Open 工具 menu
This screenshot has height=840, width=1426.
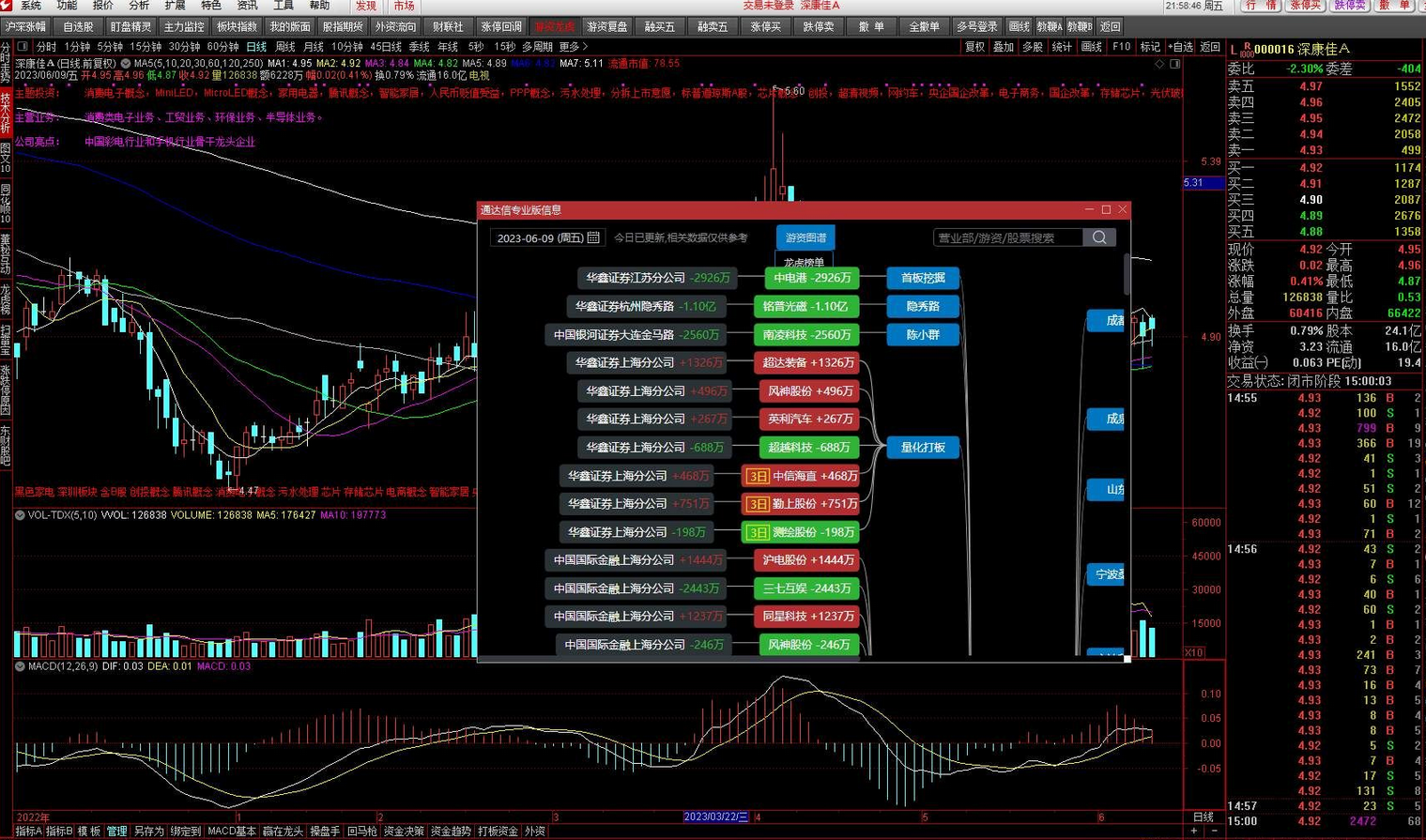point(284,6)
